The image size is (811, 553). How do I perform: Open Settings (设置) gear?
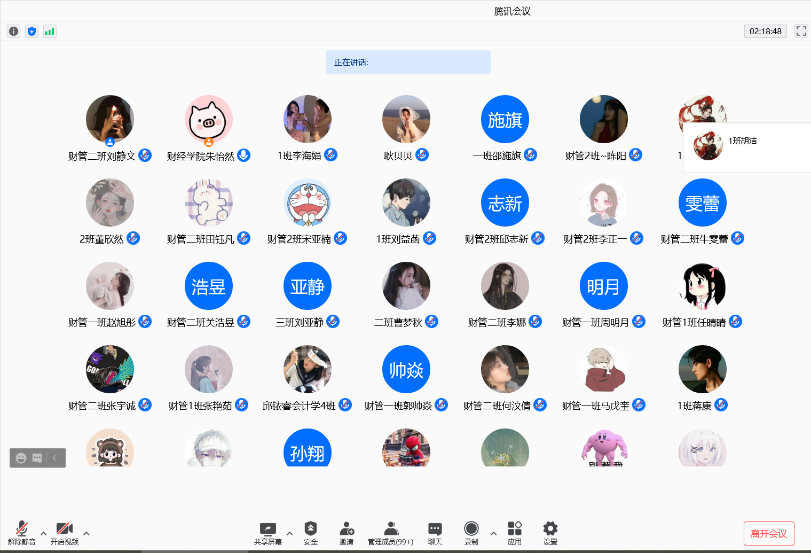(x=549, y=532)
